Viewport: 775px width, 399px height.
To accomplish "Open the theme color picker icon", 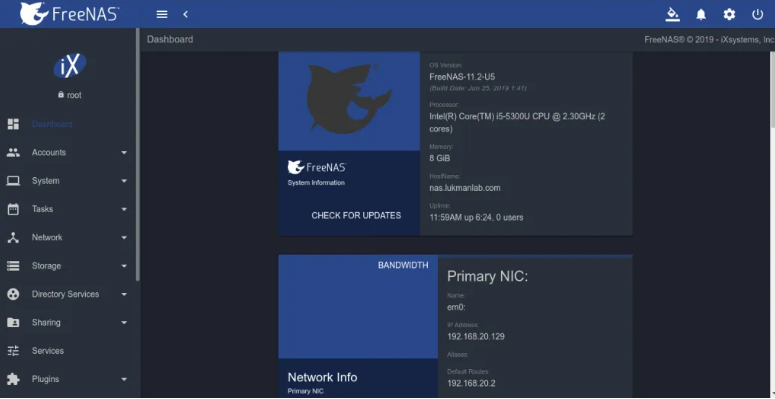I will [672, 14].
